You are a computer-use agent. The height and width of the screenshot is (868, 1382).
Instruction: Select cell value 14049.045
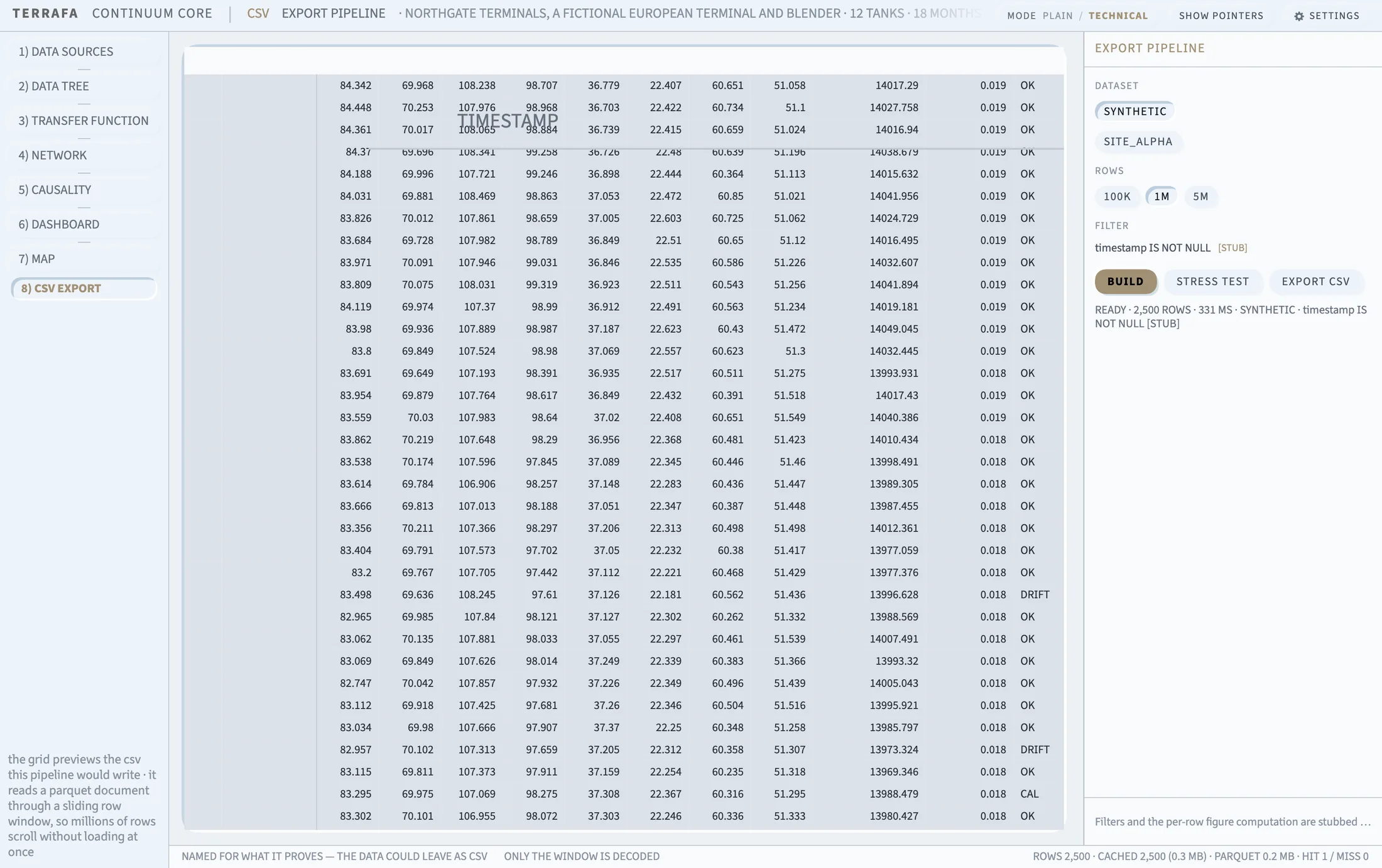point(894,329)
